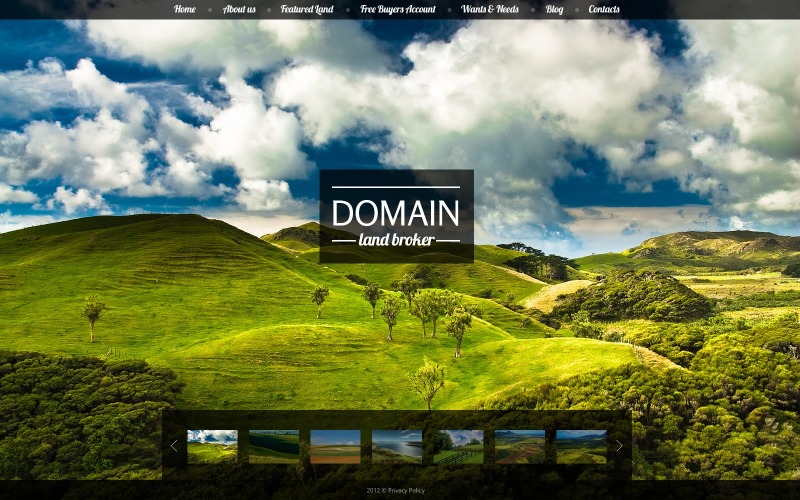Select Free Buyers Account menu item
The height and width of the screenshot is (500, 800).
click(398, 10)
